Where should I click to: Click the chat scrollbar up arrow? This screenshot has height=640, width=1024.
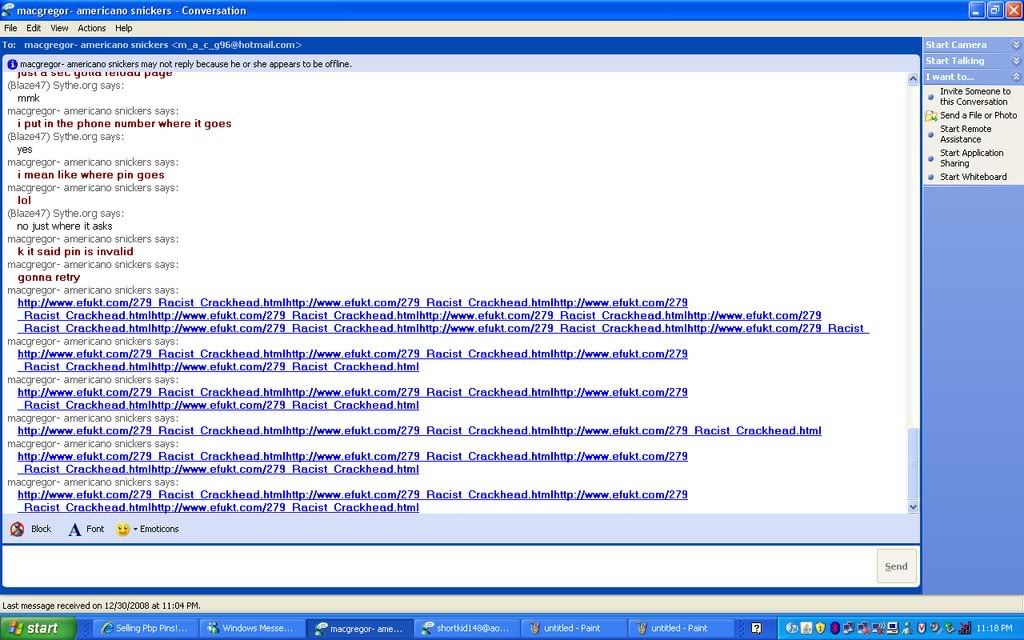[913, 79]
